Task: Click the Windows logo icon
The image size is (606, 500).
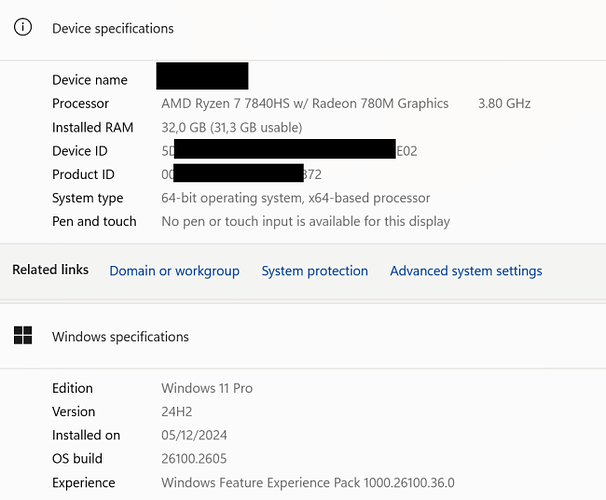Action: (23, 335)
